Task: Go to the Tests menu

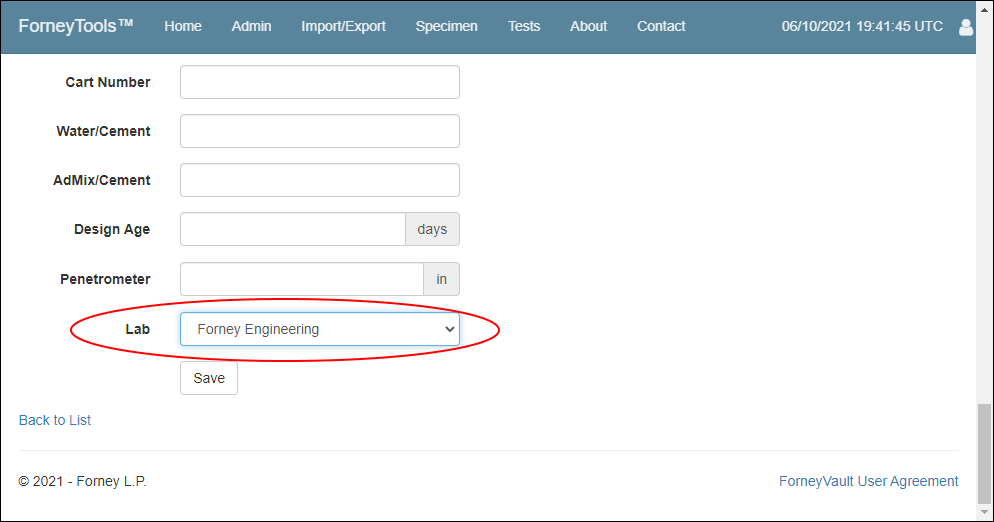Action: coord(524,26)
